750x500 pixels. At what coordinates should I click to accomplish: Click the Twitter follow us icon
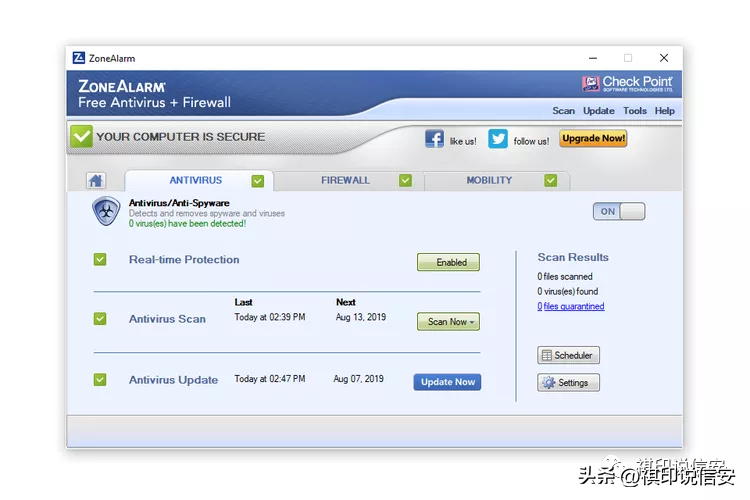pos(498,139)
